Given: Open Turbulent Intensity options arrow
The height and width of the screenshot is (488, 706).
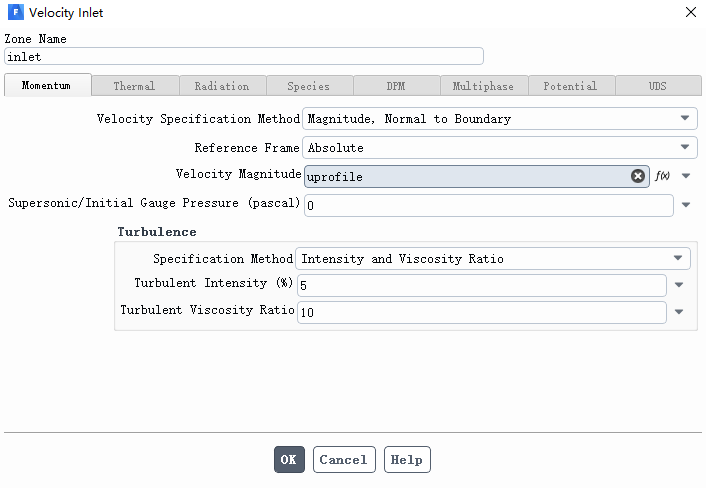Looking at the screenshot, I should coord(679,285).
